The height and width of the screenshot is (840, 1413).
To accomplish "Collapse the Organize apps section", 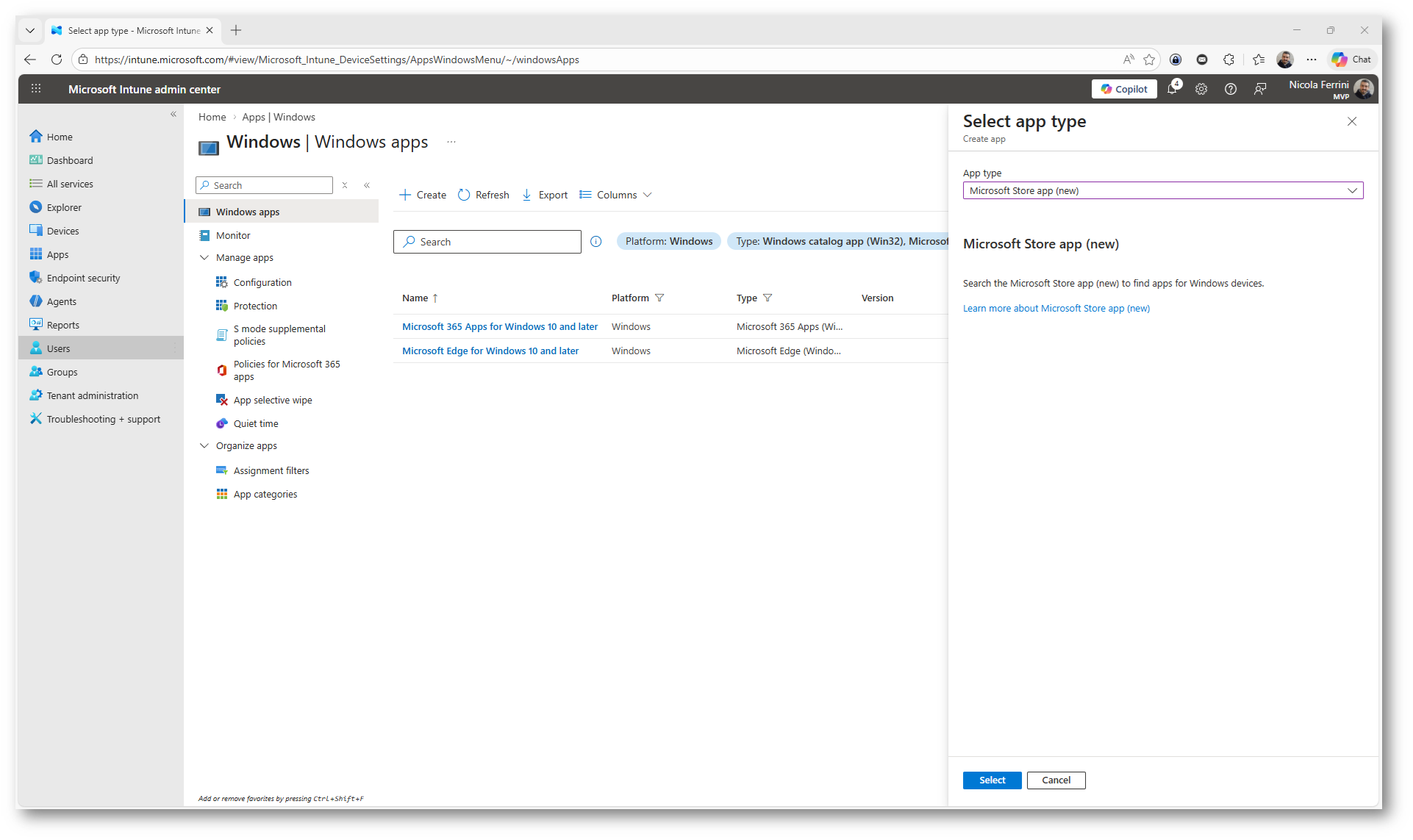I will click(x=204, y=446).
